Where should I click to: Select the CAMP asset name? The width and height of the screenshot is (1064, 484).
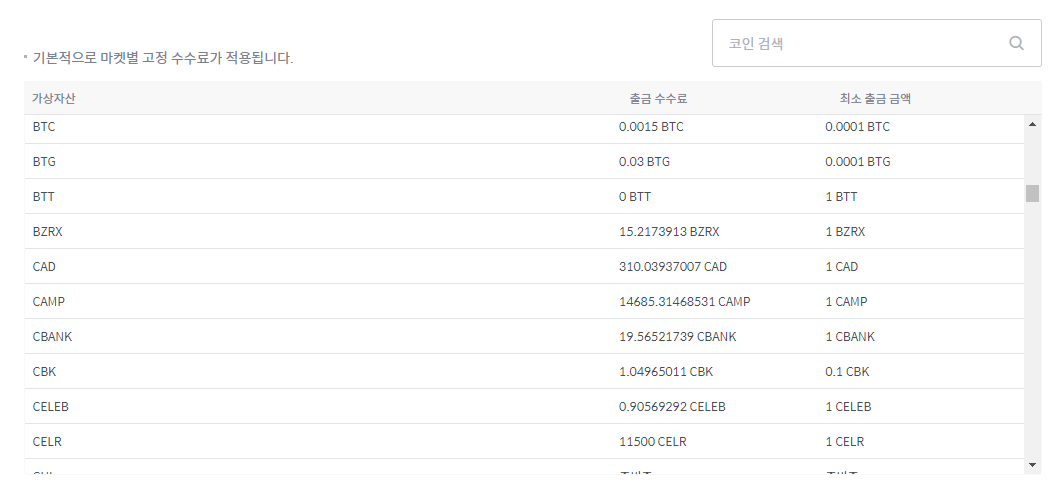[49, 301]
